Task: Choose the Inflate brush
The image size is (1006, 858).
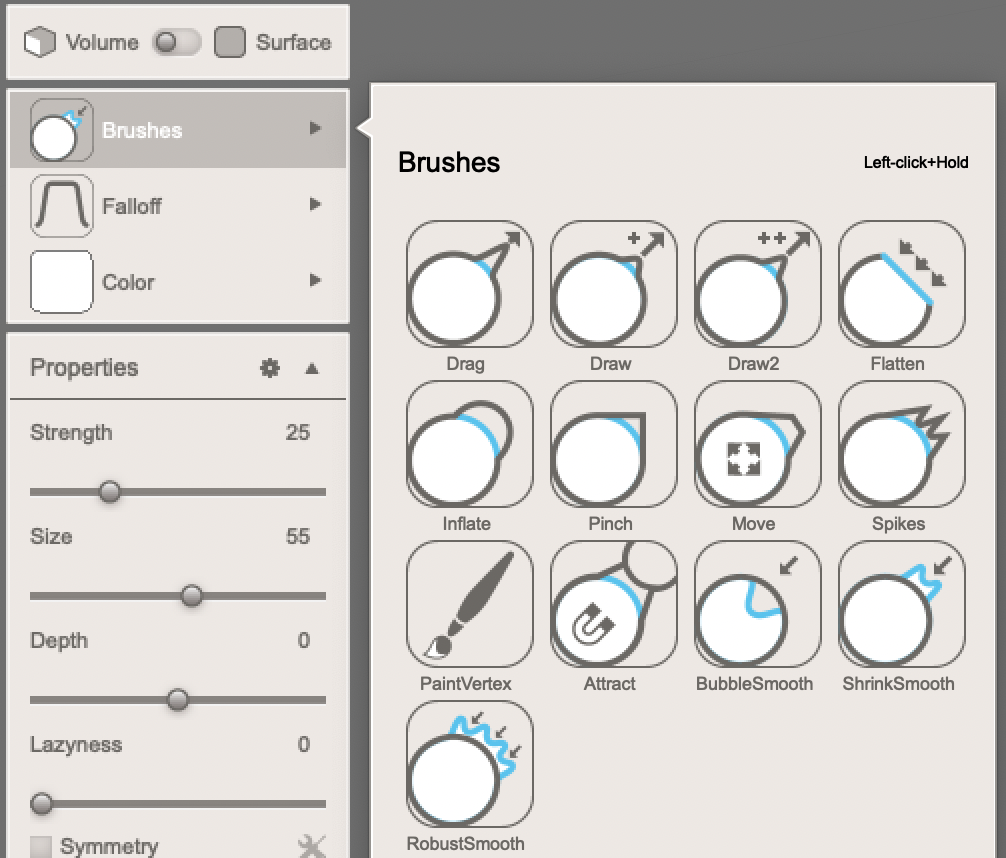Action: [x=469, y=443]
